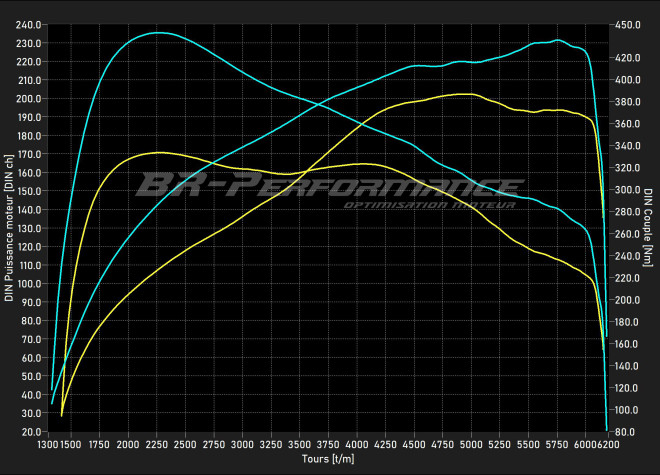Viewport: 660px width, 475px height.
Task: Click the 4000 tick on the rpm axis
Action: [x=358, y=444]
